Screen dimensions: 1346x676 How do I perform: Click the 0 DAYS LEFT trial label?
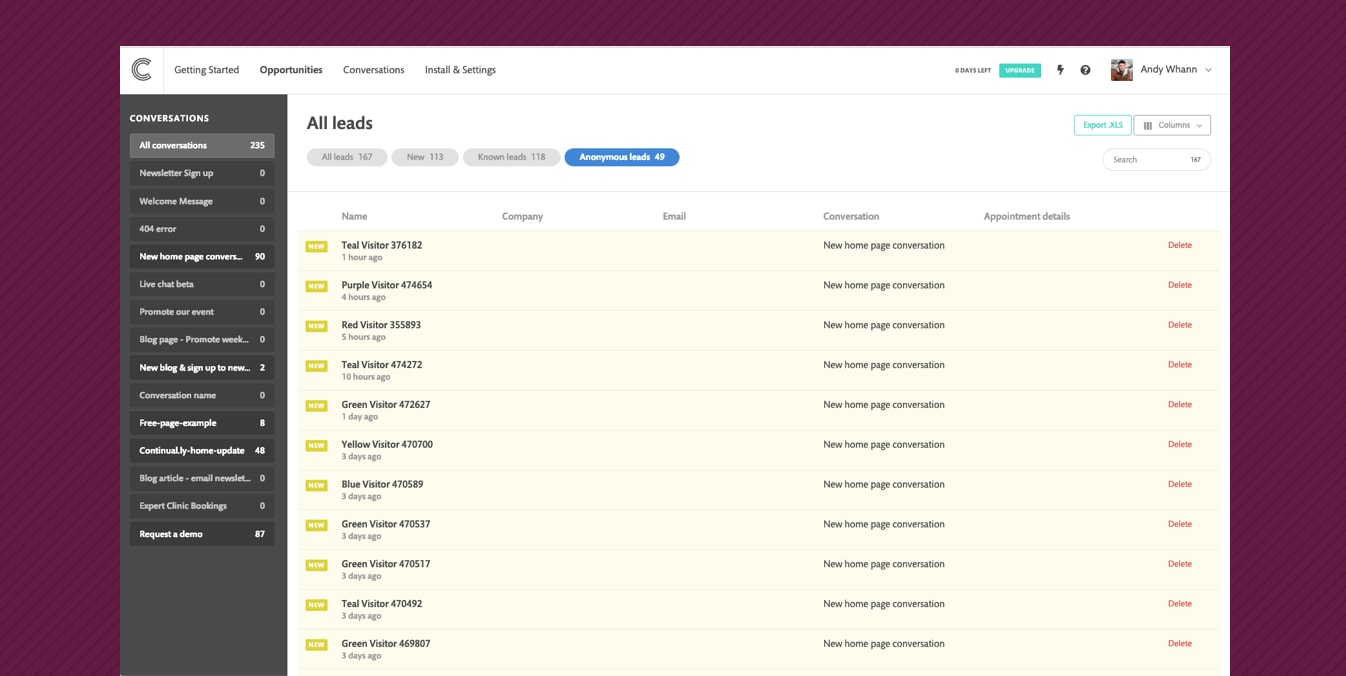point(973,71)
